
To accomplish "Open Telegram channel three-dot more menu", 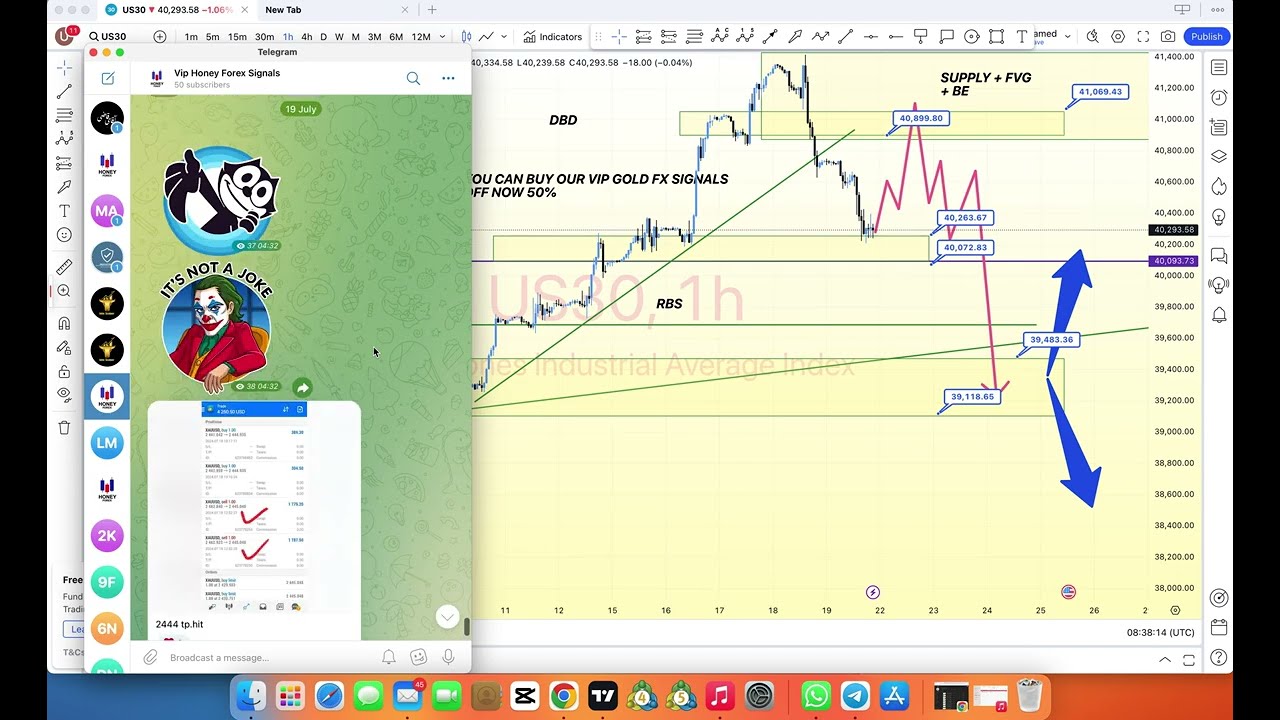I will click(x=448, y=78).
